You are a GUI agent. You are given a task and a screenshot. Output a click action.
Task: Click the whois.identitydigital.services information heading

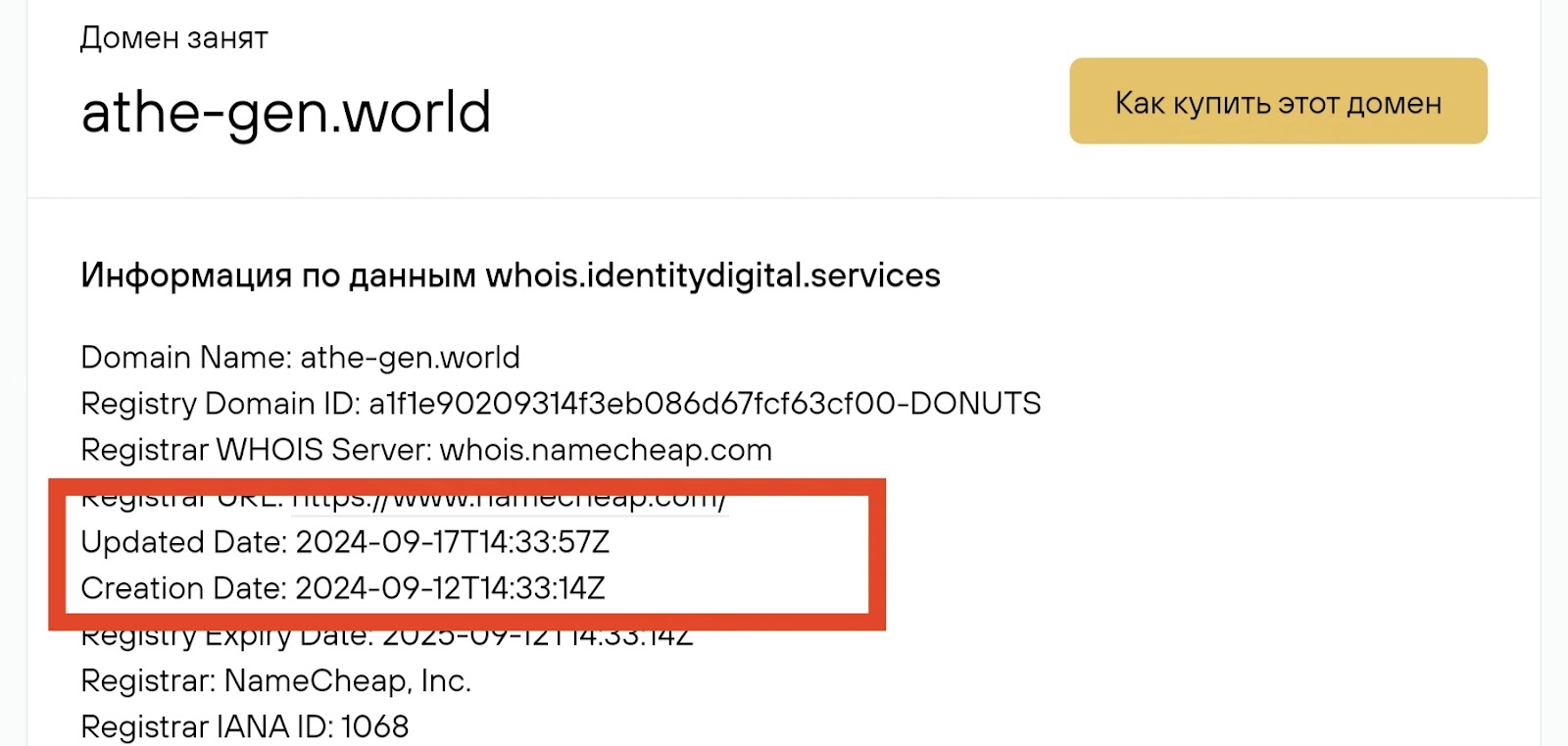pyautogui.click(x=510, y=275)
